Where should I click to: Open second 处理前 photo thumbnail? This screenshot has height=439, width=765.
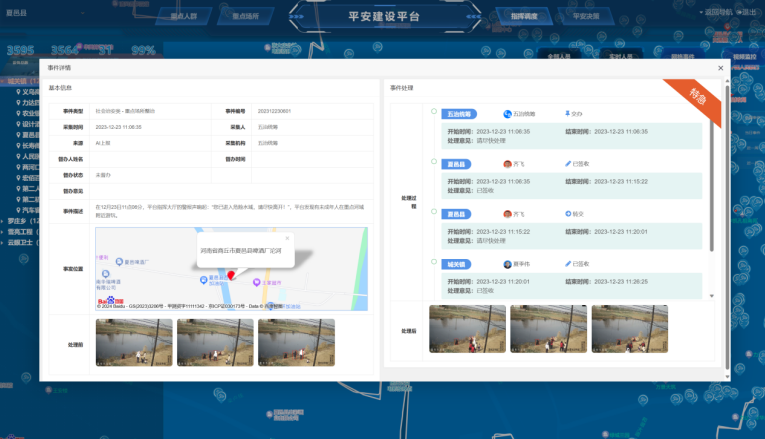pyautogui.click(x=215, y=342)
